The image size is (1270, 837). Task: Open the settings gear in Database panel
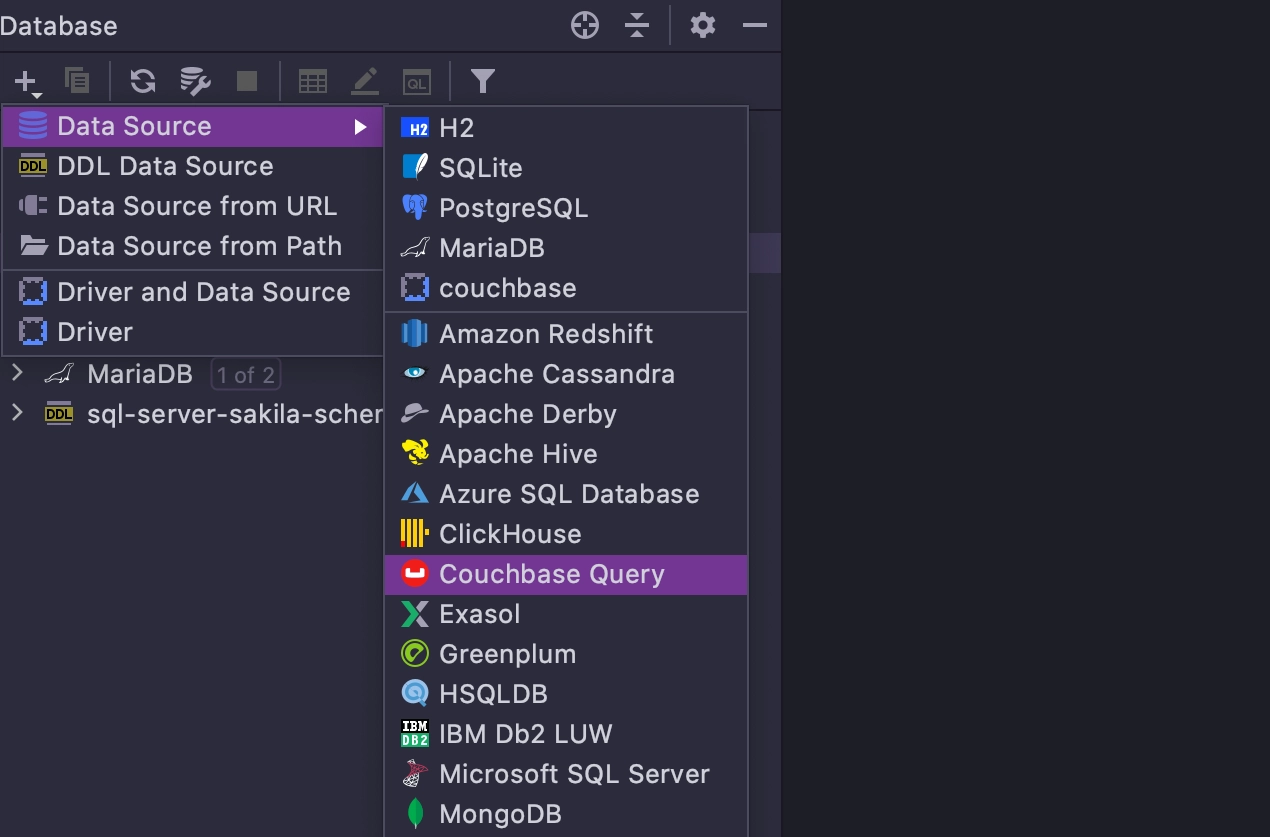click(703, 26)
